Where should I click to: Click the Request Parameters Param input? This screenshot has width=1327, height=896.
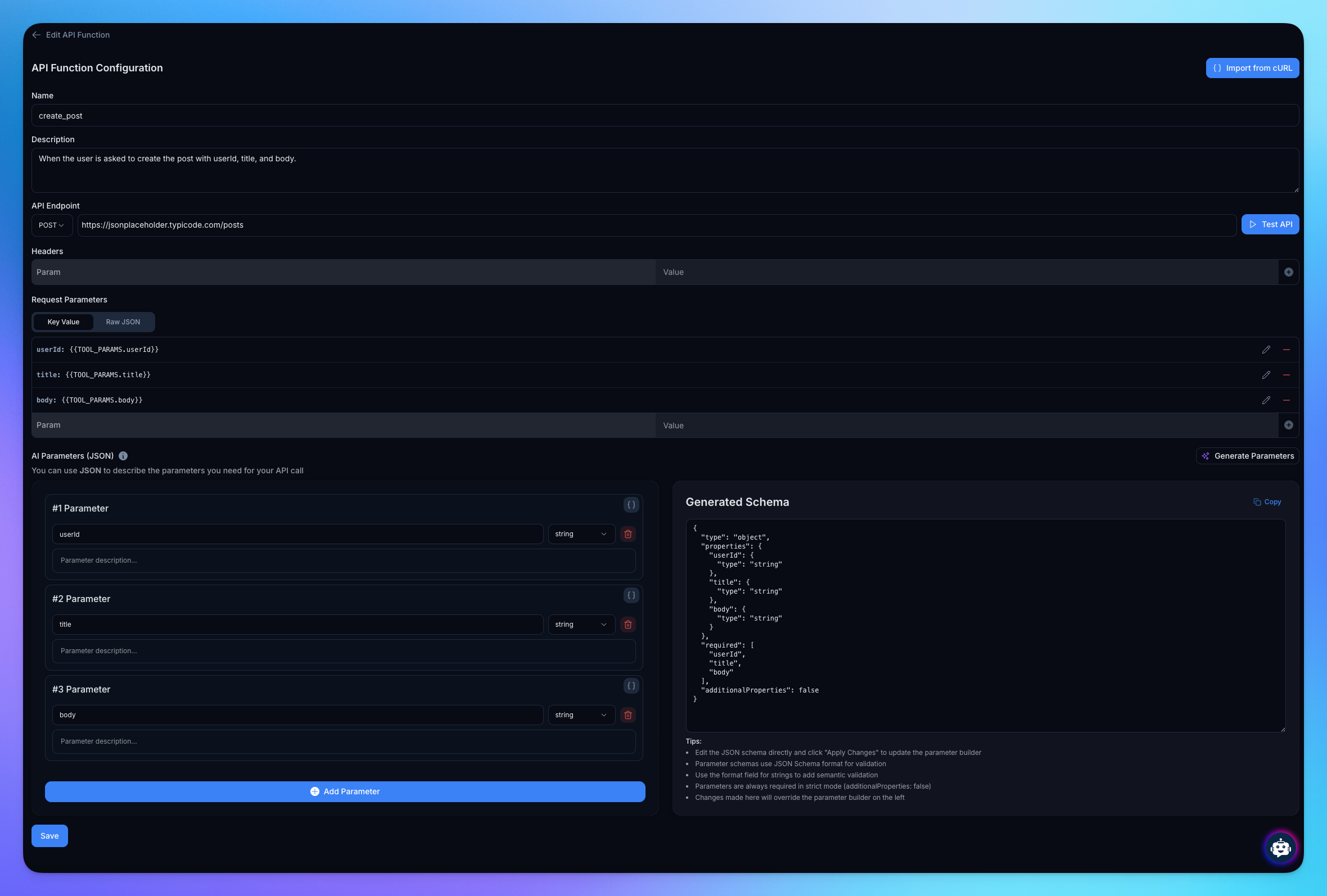[x=343, y=425]
